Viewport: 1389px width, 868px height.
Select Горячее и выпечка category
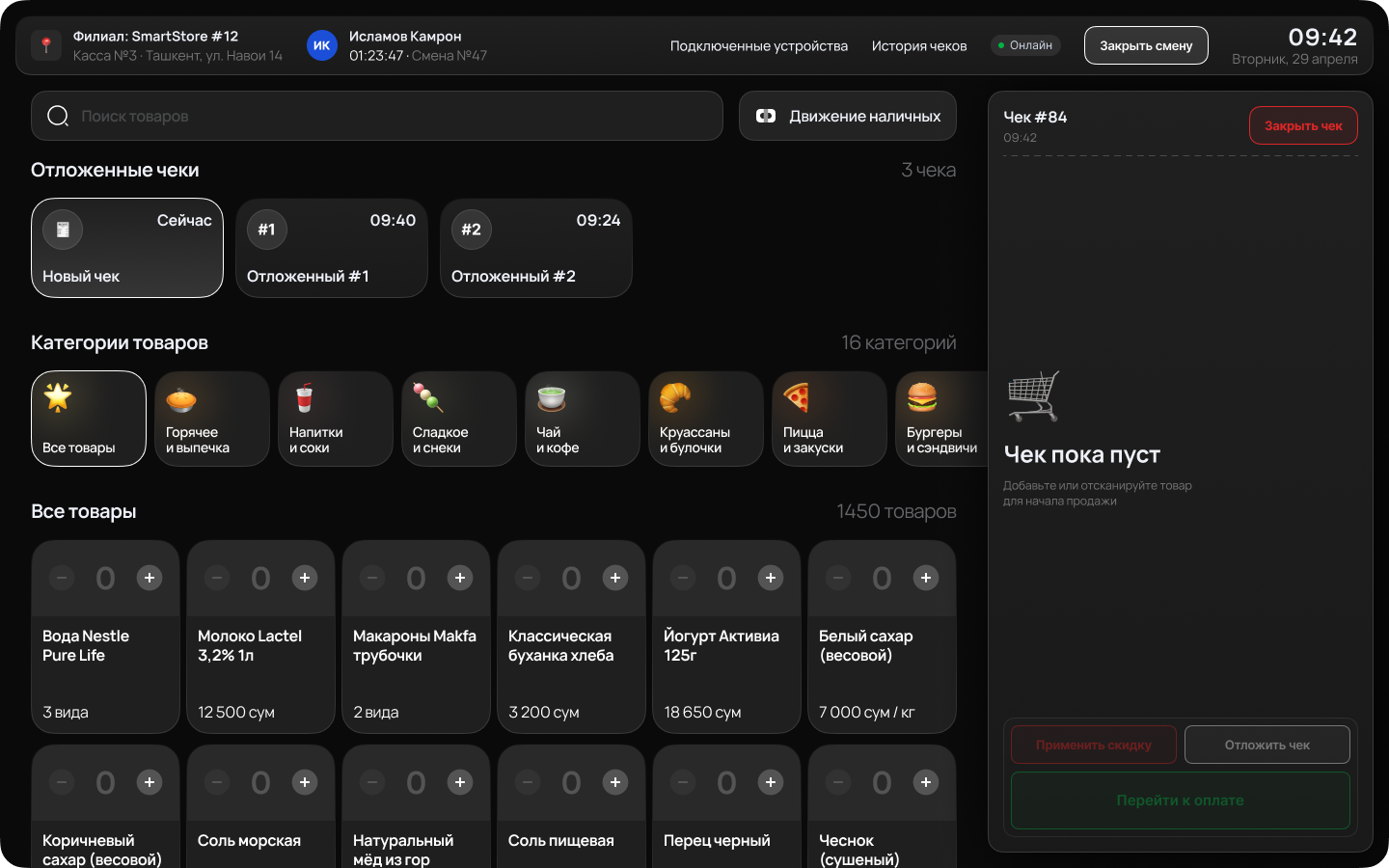coord(212,419)
